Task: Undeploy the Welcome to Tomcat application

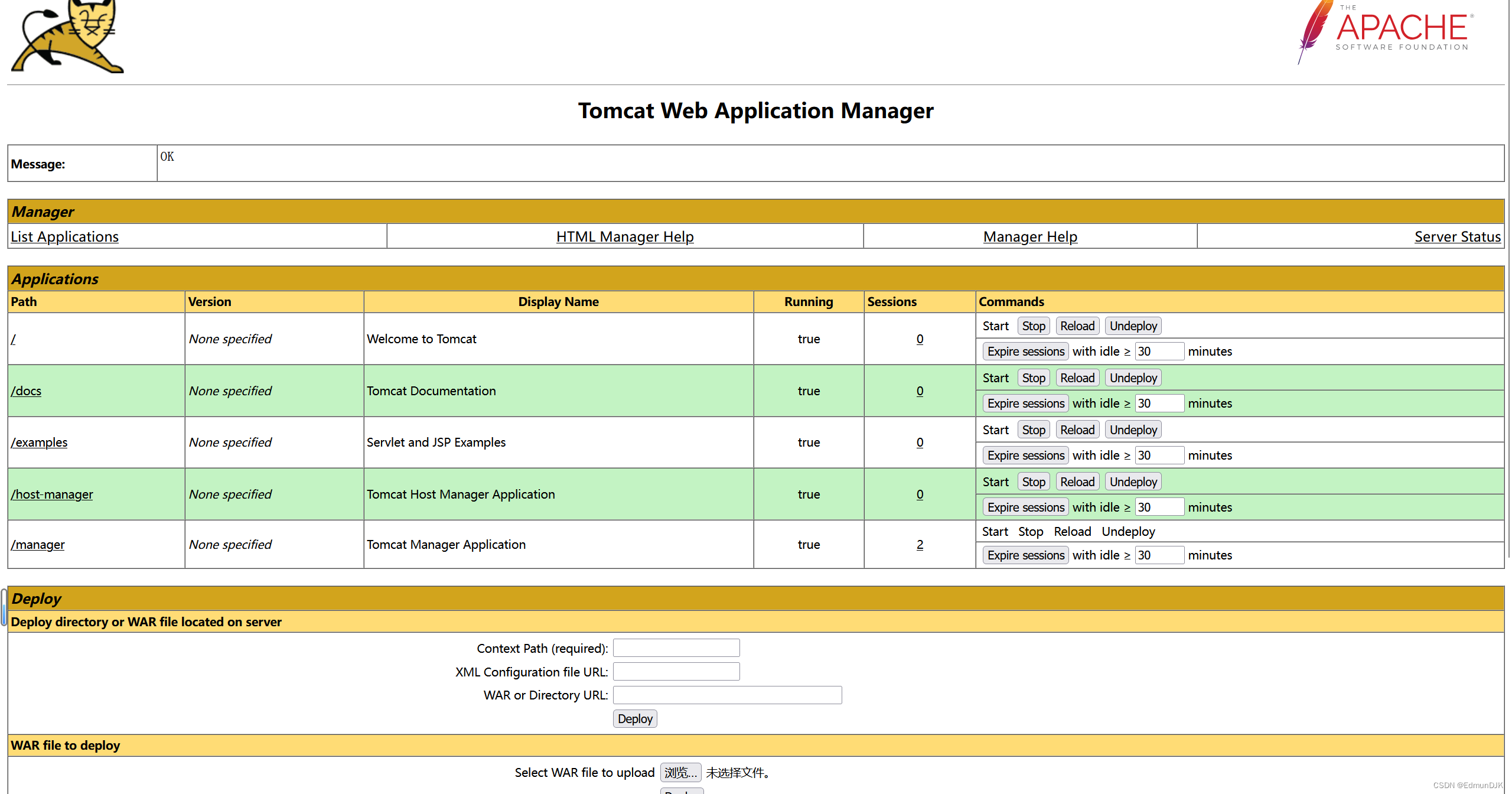Action: coord(1133,326)
